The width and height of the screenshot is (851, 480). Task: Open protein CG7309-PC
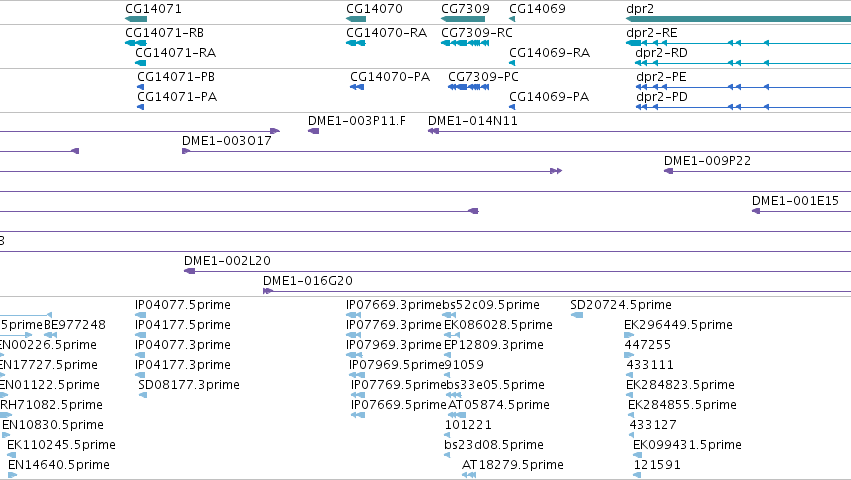483,77
